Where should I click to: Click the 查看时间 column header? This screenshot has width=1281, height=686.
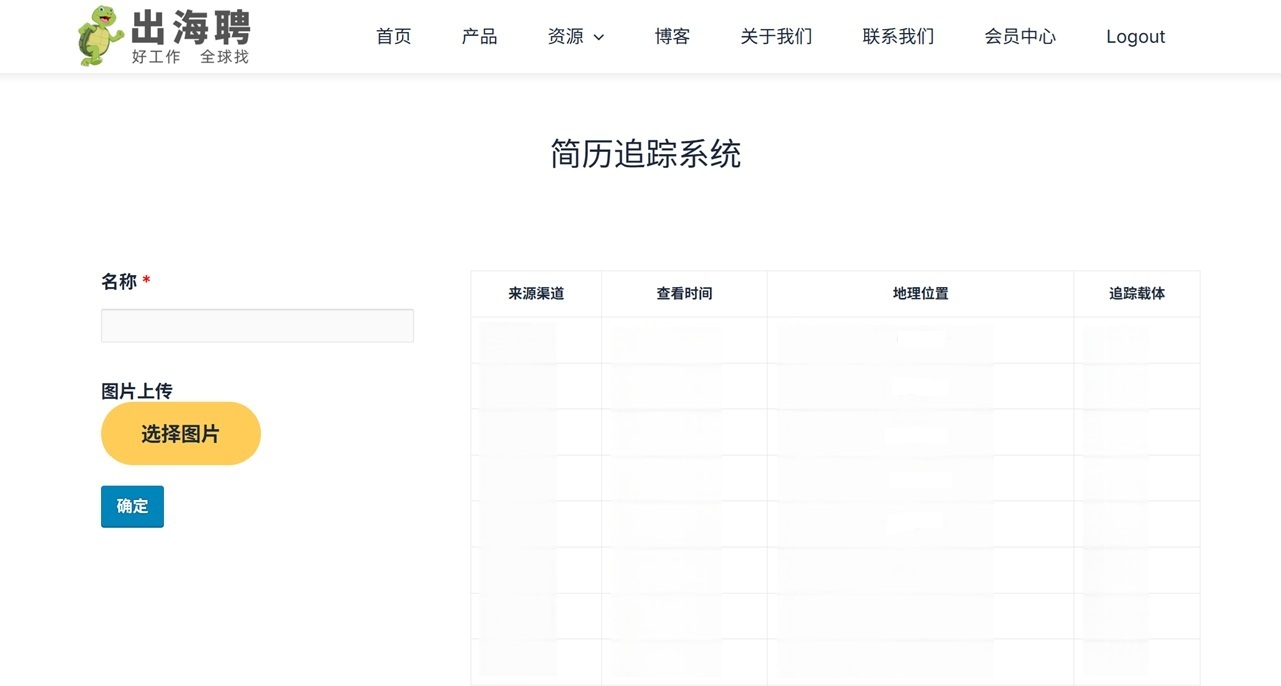click(684, 294)
